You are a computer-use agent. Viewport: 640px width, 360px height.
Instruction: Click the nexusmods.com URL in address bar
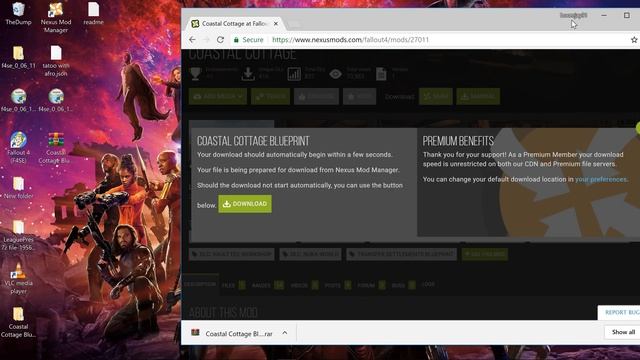pos(350,40)
